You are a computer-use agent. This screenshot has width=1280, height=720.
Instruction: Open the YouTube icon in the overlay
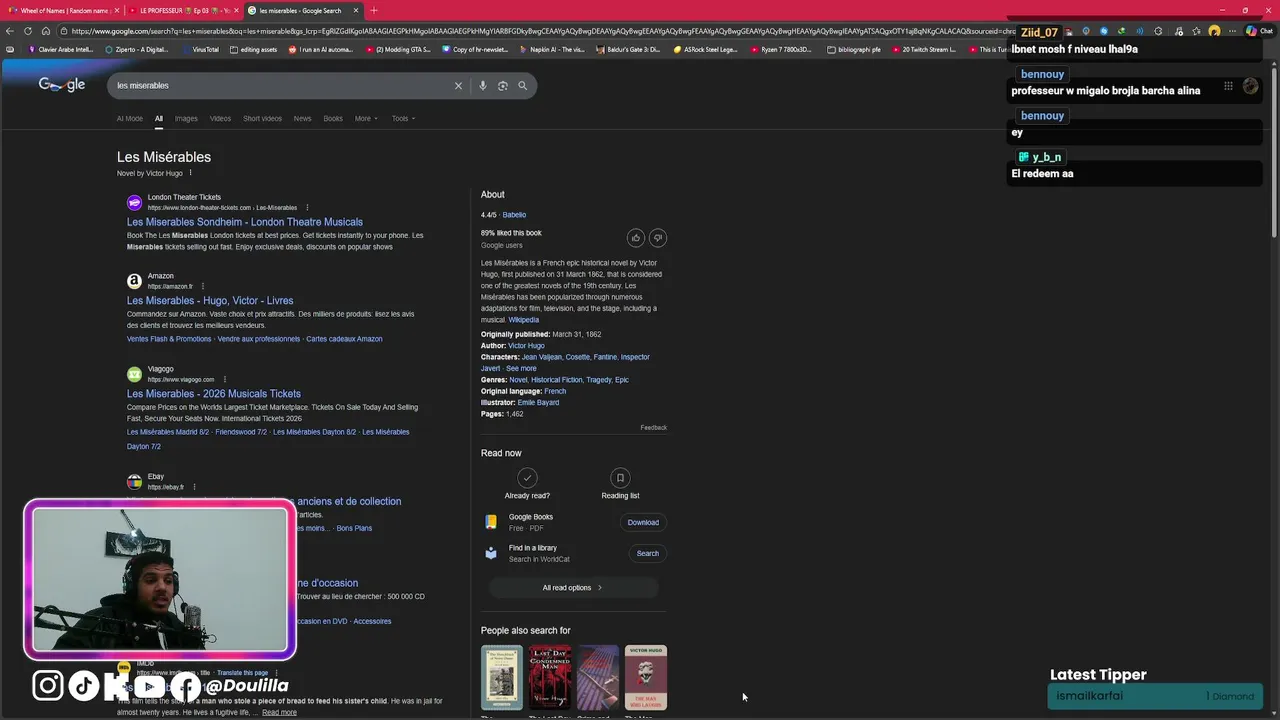click(x=150, y=685)
